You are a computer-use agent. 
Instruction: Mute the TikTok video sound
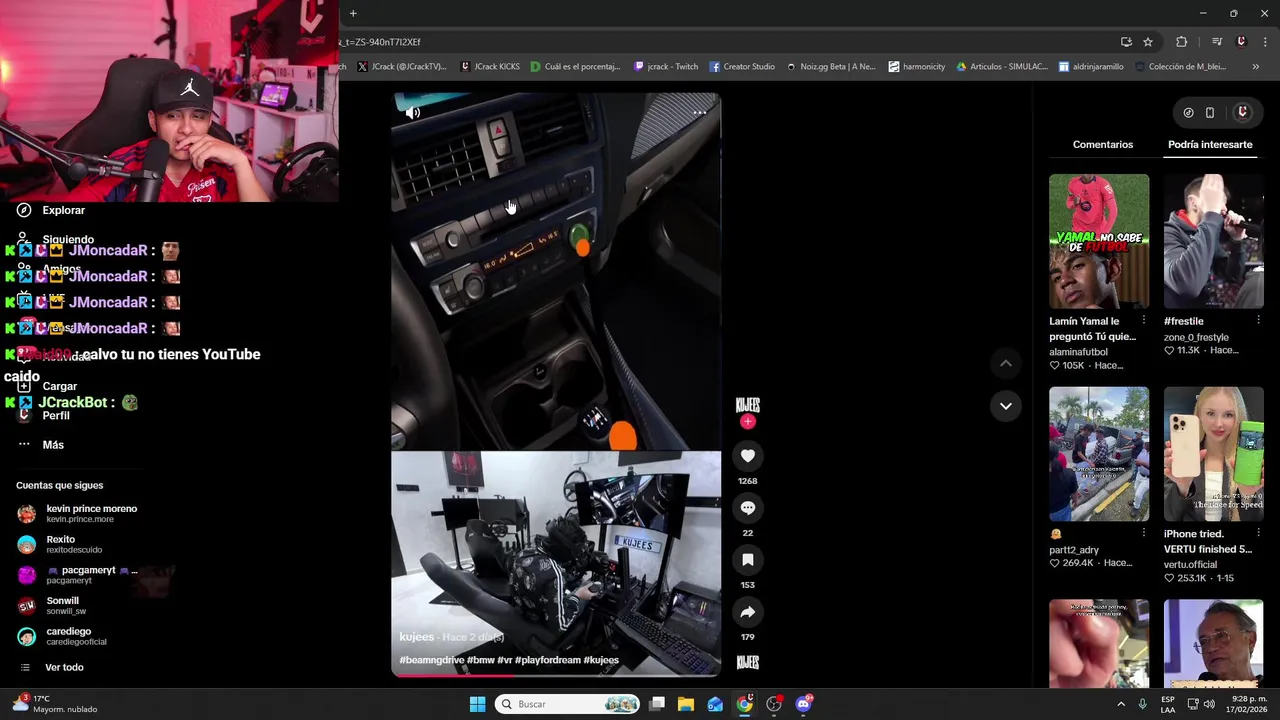coord(413,113)
